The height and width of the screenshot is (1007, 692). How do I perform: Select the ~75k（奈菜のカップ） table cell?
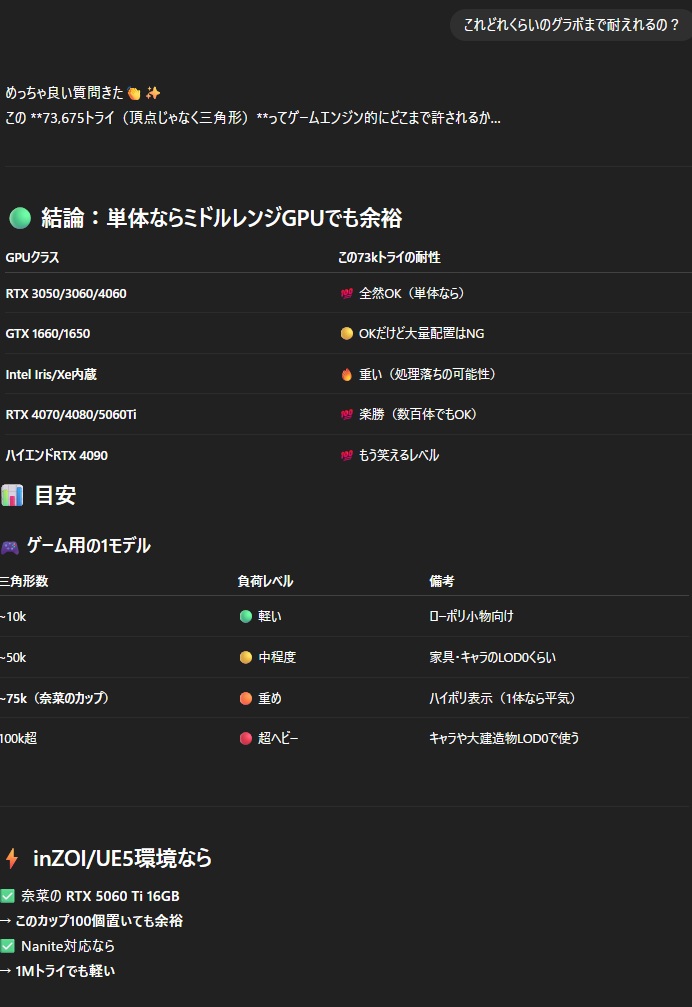coord(55,698)
